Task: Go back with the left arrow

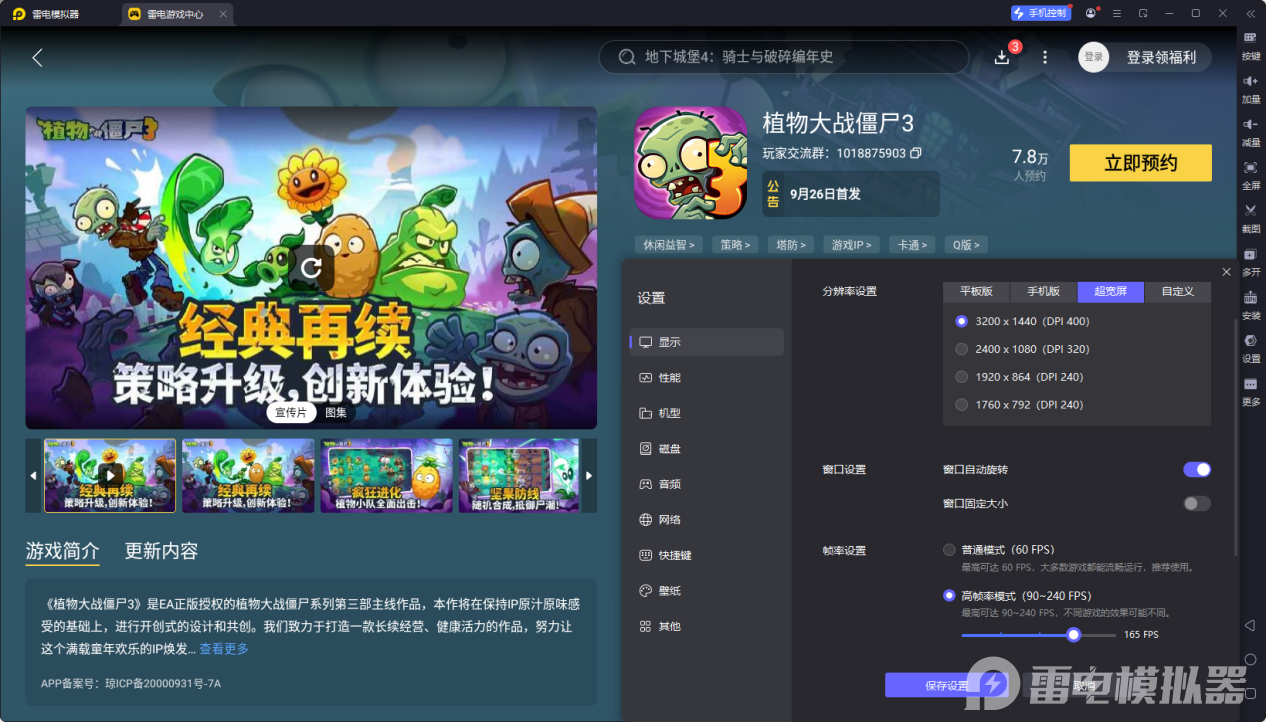Action: pyautogui.click(x=37, y=58)
